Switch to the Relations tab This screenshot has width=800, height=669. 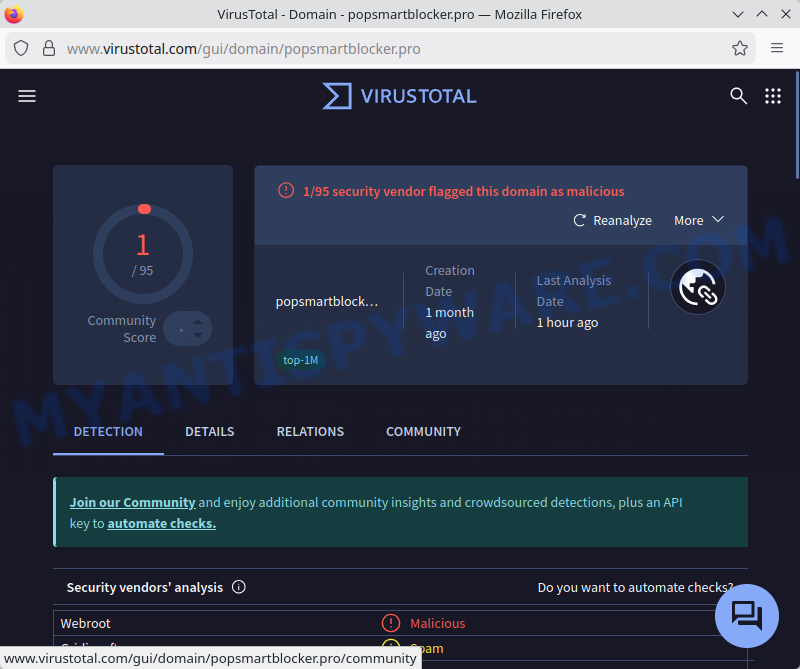point(310,432)
